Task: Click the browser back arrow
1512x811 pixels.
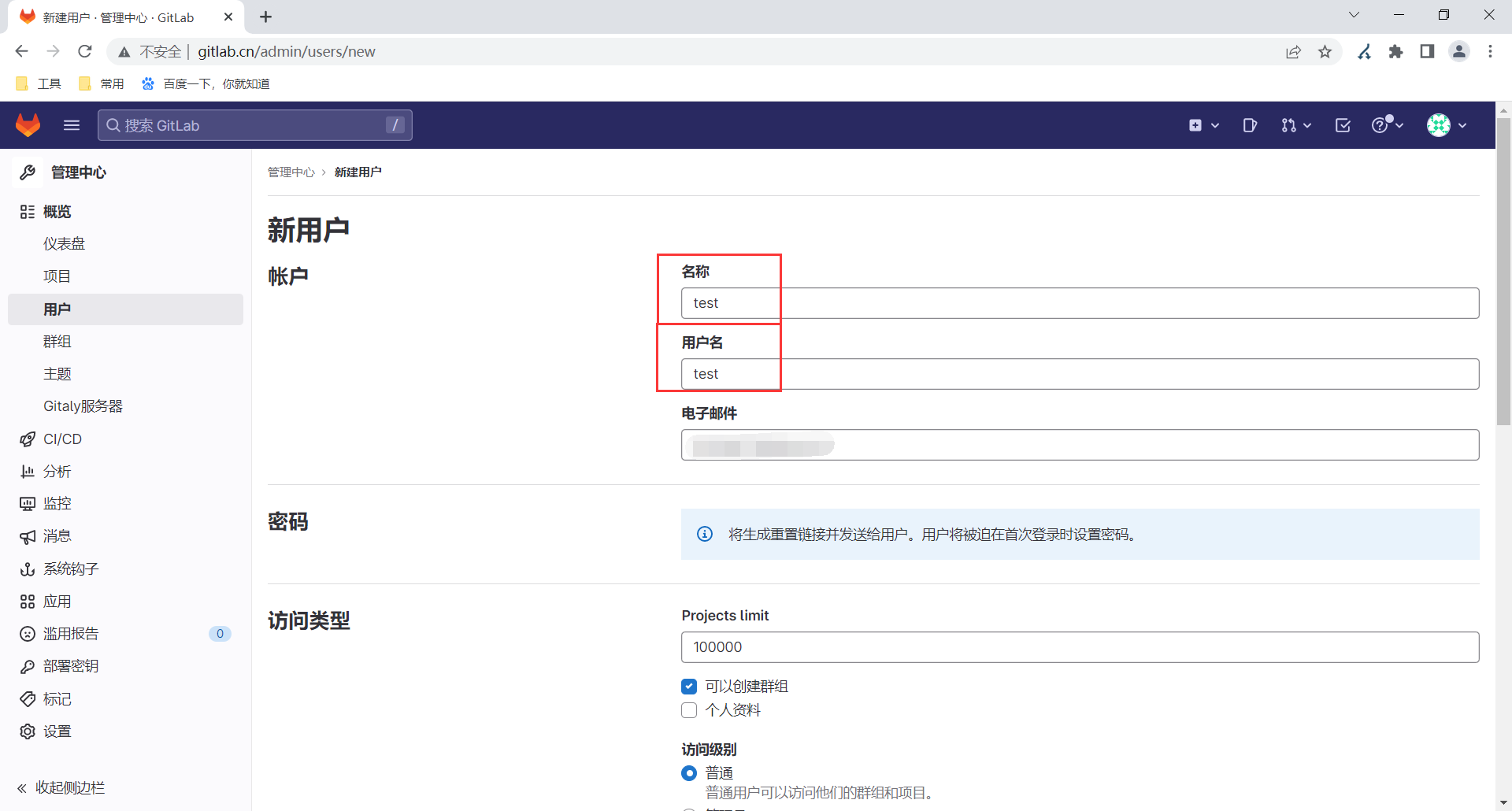Action: (x=21, y=51)
